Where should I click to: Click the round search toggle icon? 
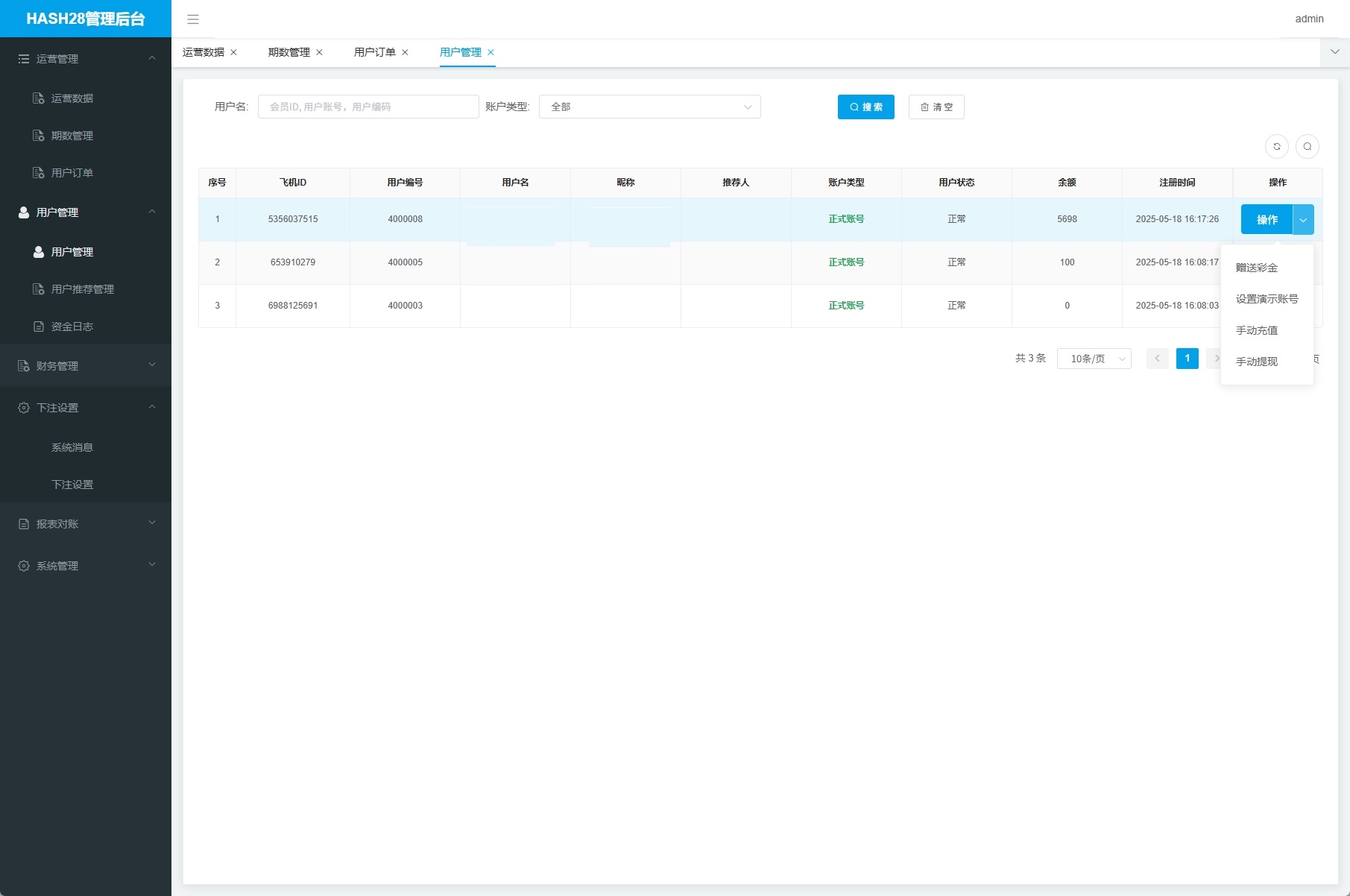[x=1308, y=146]
